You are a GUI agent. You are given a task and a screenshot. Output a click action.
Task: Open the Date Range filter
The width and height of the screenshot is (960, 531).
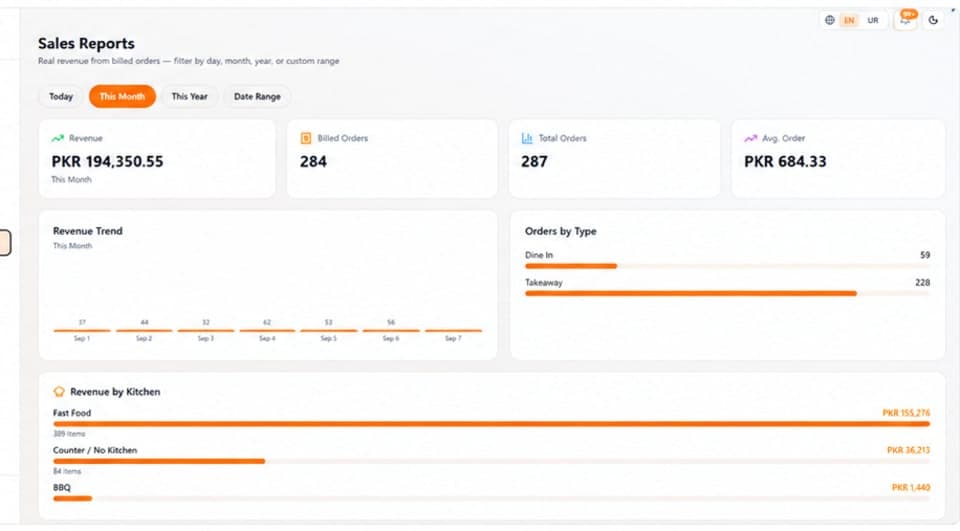pos(257,97)
